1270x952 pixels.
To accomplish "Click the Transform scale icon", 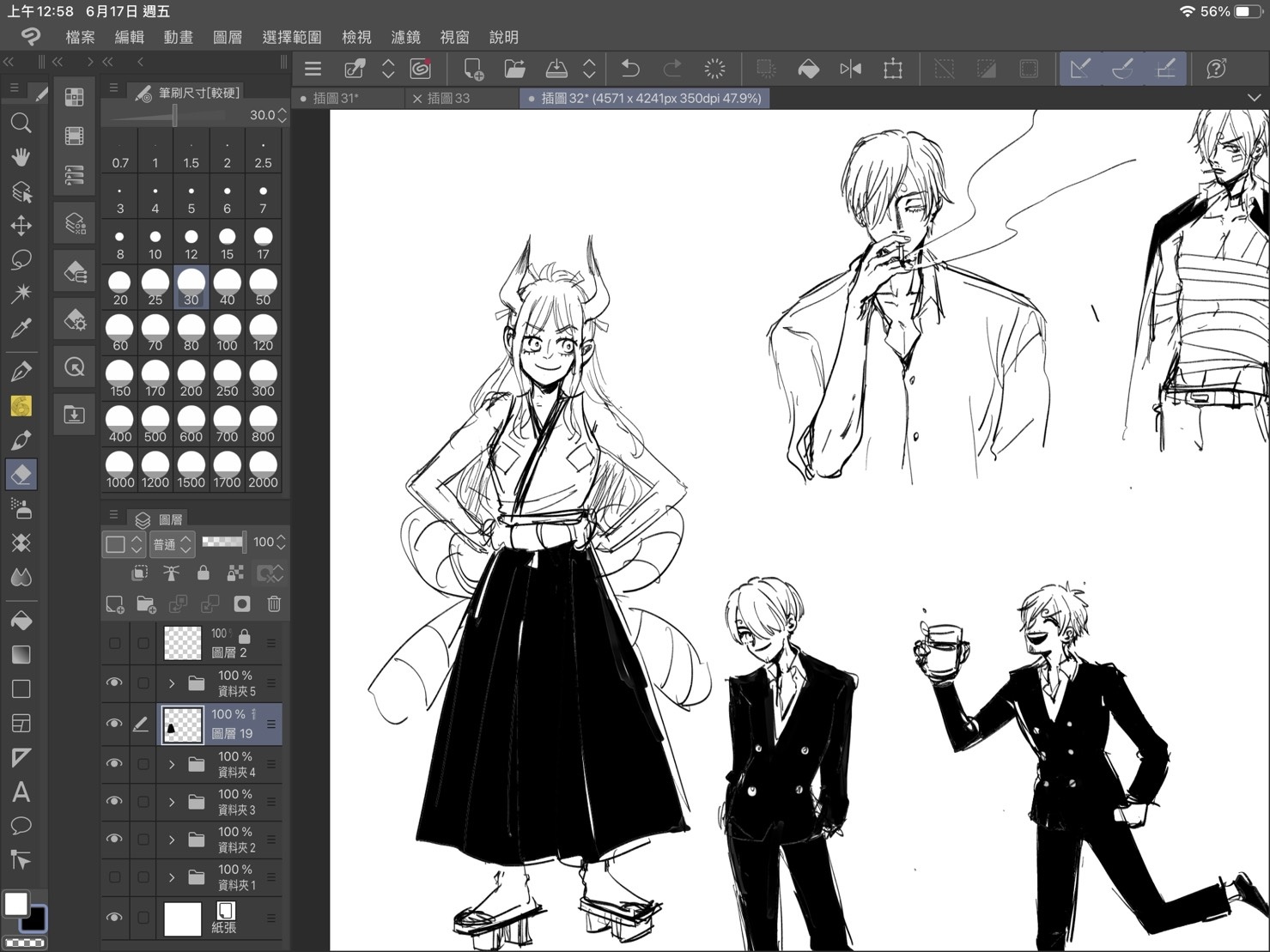I will point(892,69).
